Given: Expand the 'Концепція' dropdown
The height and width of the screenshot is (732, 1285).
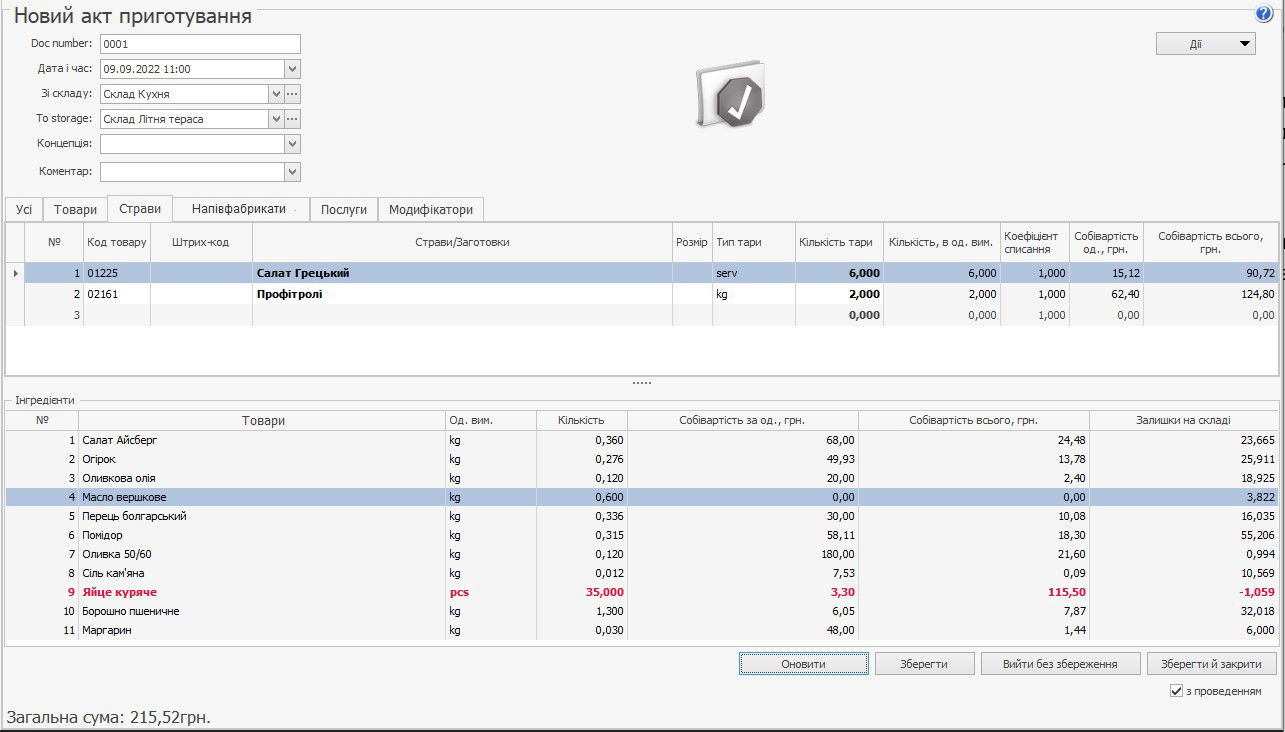Looking at the screenshot, I should pyautogui.click(x=292, y=144).
